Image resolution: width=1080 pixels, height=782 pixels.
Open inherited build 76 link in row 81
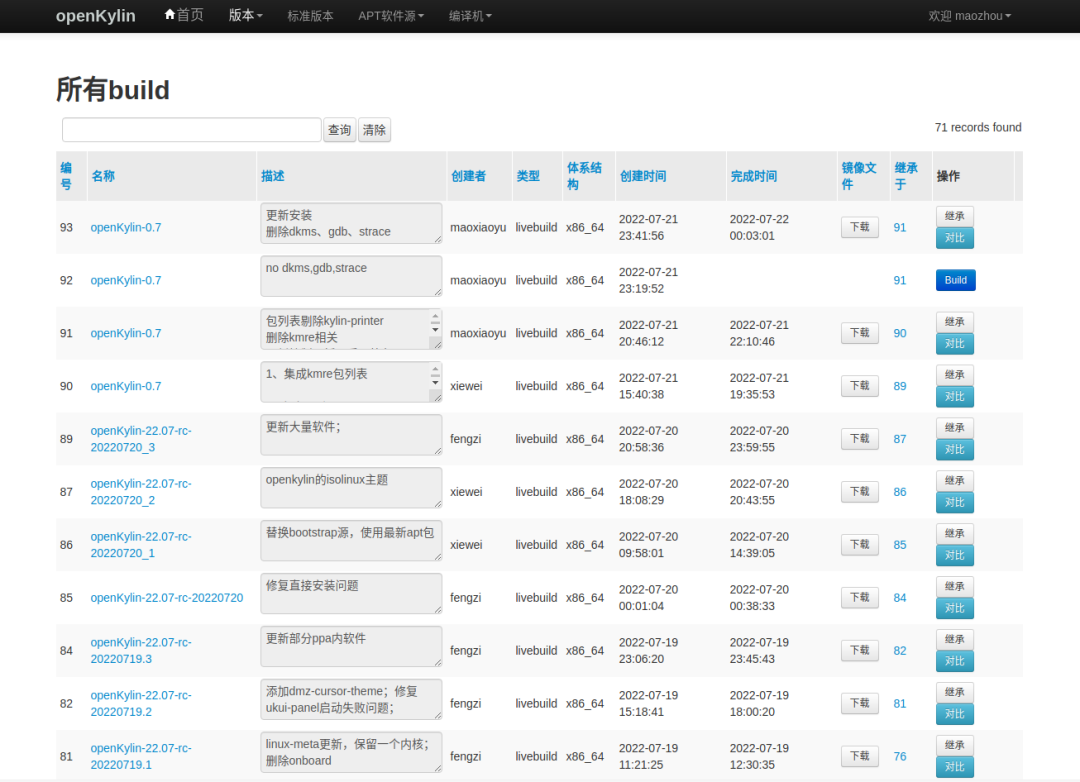click(x=900, y=757)
